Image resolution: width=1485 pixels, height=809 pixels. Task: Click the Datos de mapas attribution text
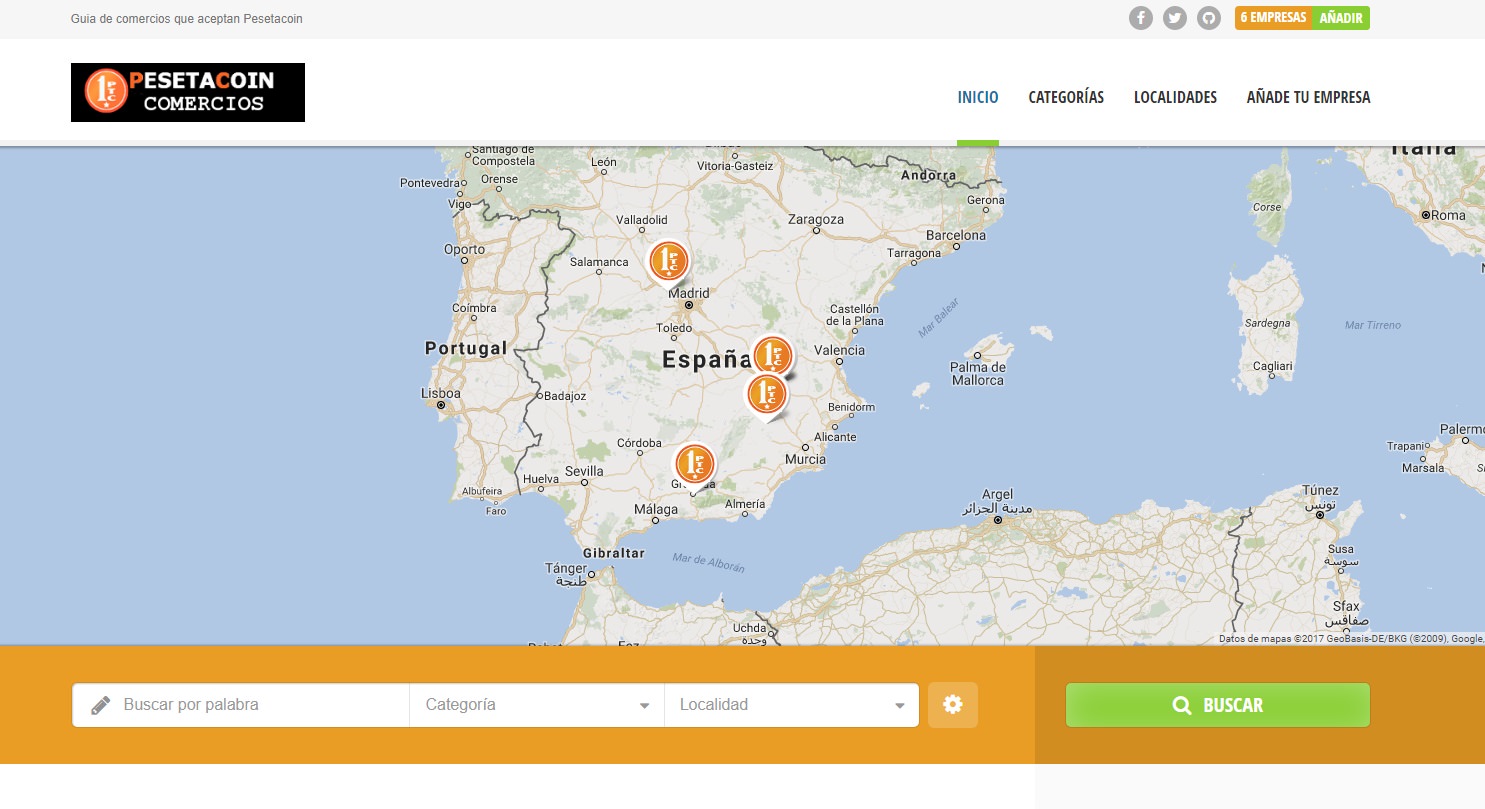click(x=1350, y=638)
